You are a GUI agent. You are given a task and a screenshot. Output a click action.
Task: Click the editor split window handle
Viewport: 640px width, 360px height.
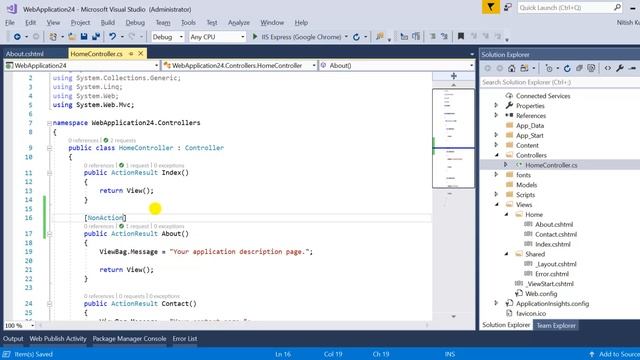[x=453, y=76]
